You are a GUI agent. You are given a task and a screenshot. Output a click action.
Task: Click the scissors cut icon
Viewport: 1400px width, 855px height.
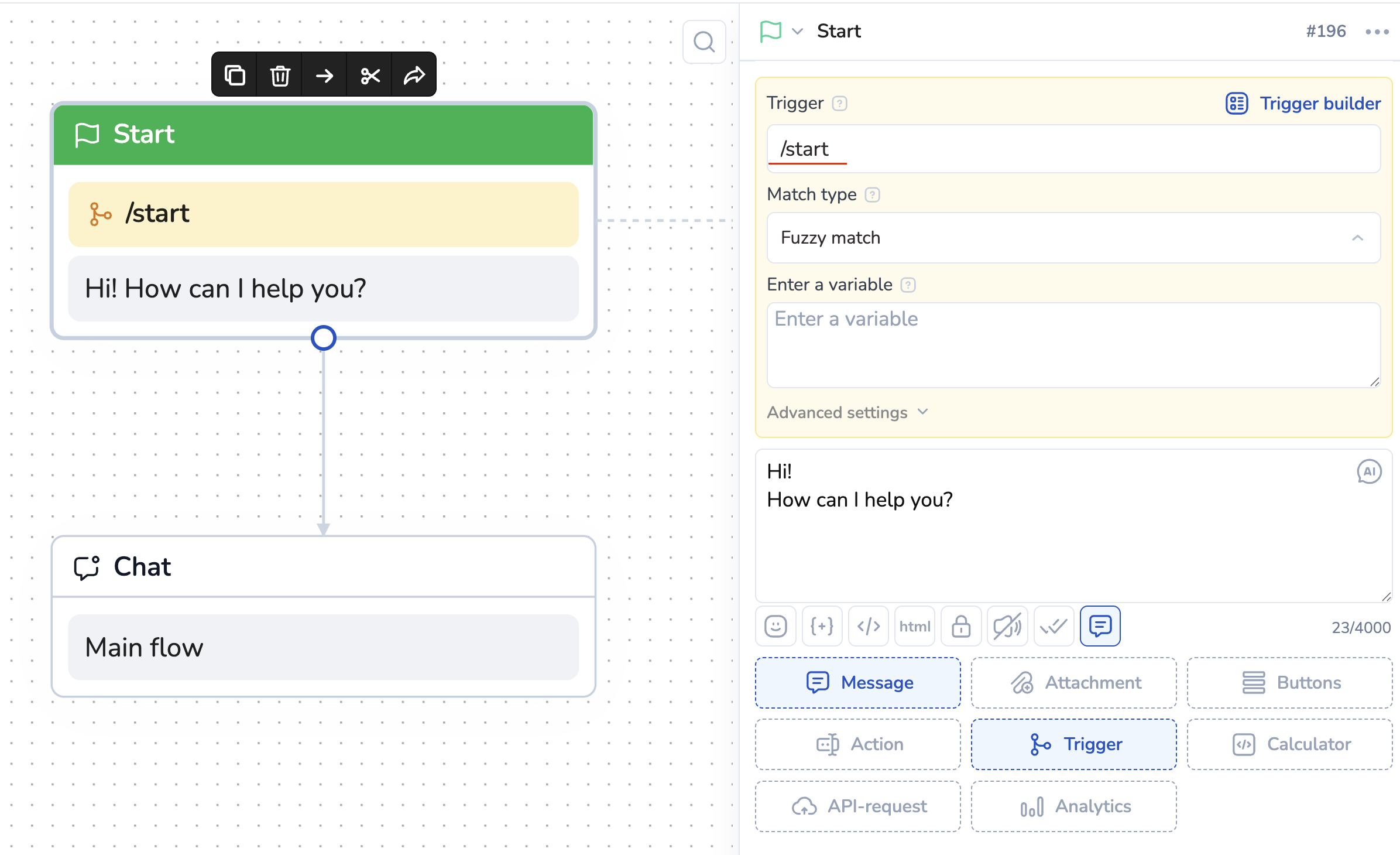point(370,75)
